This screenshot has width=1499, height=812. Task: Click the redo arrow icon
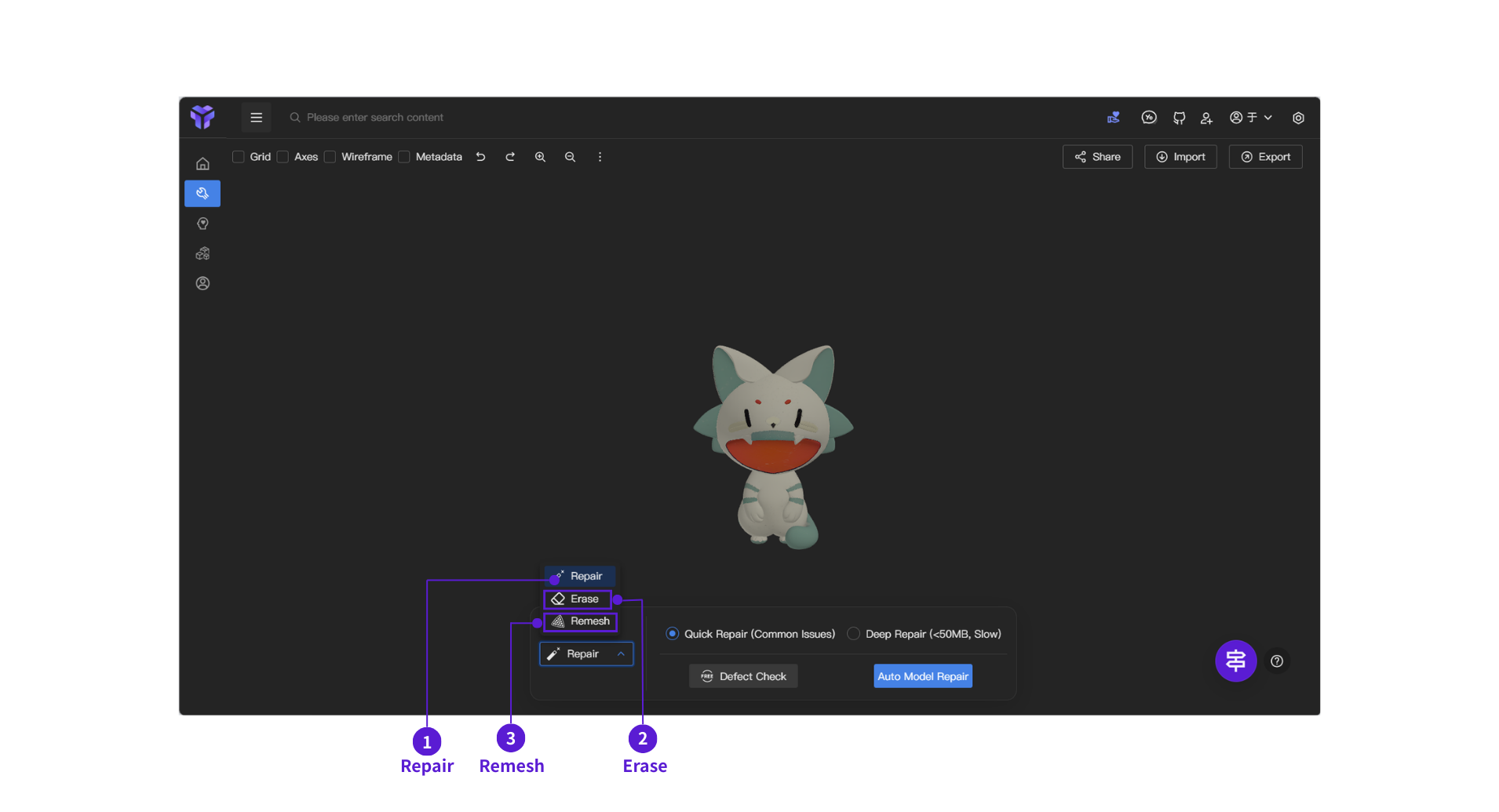pos(510,157)
